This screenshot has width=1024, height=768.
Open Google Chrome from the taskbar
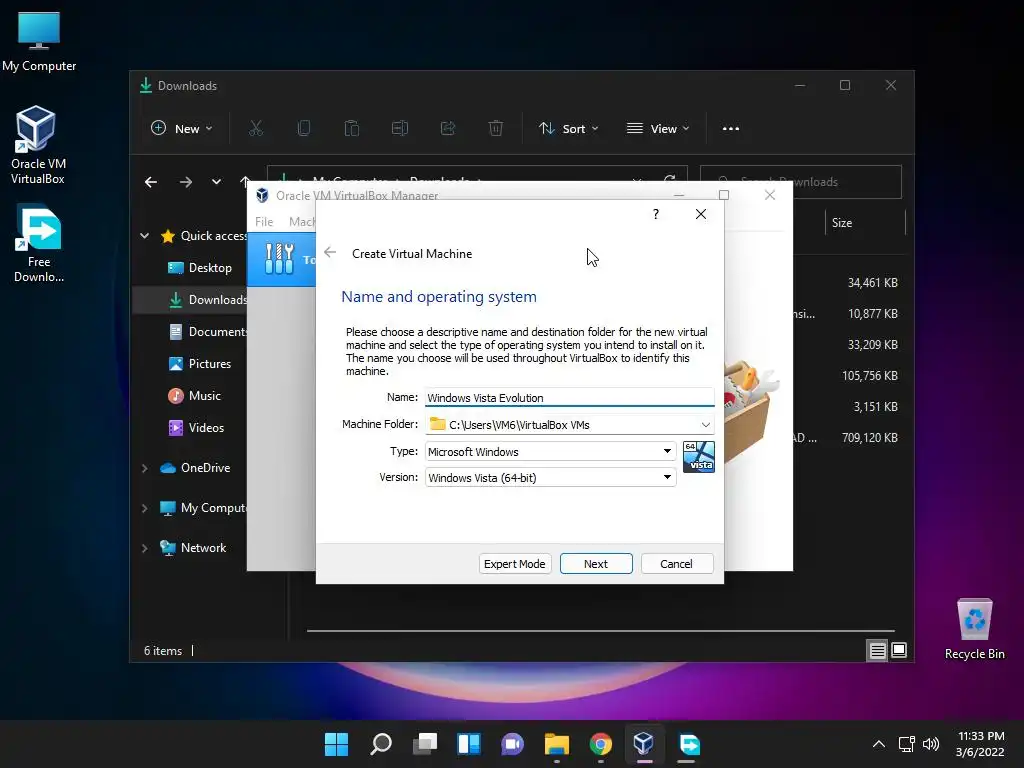(601, 744)
